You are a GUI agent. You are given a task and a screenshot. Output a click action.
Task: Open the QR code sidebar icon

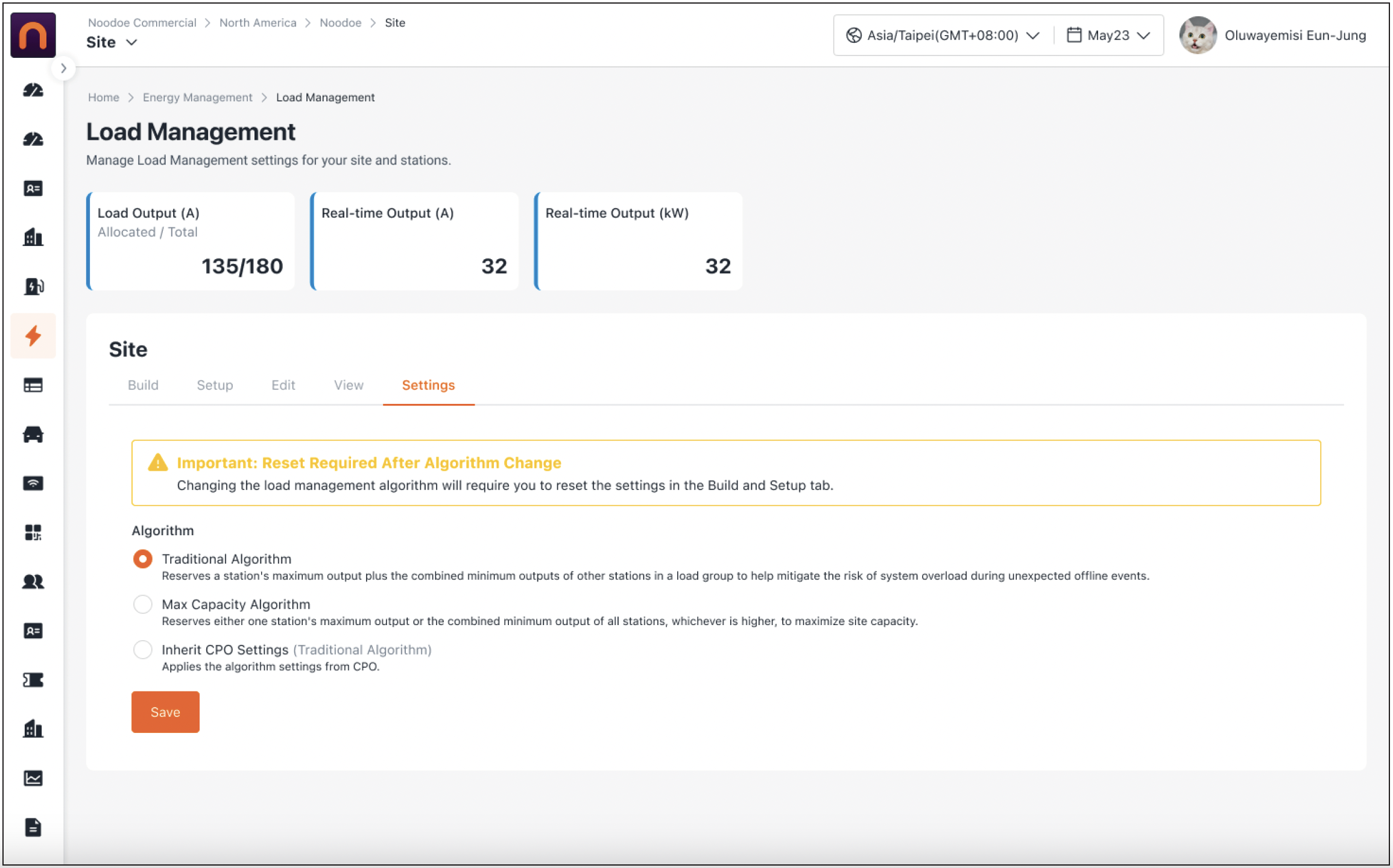coord(33,532)
